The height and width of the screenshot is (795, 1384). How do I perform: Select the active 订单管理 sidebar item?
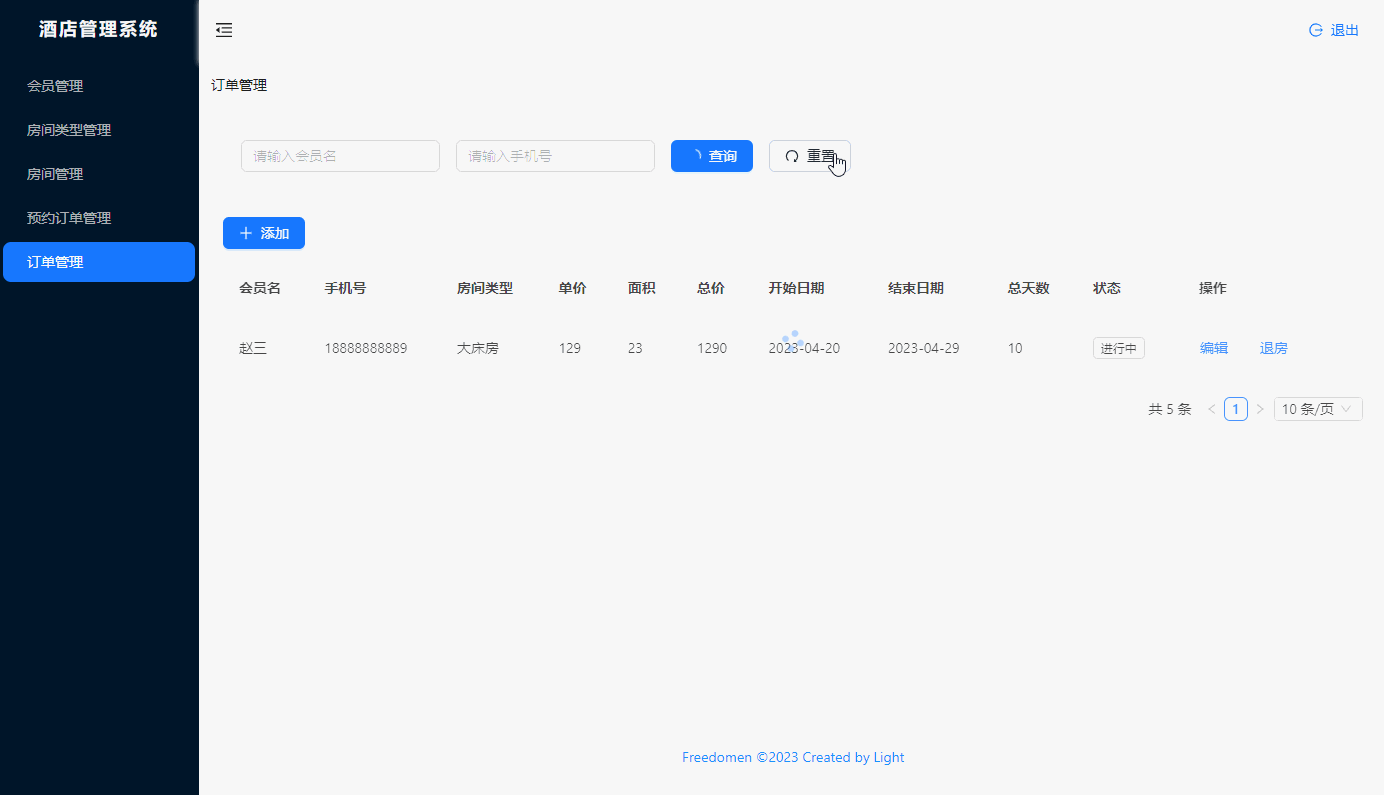click(99, 262)
